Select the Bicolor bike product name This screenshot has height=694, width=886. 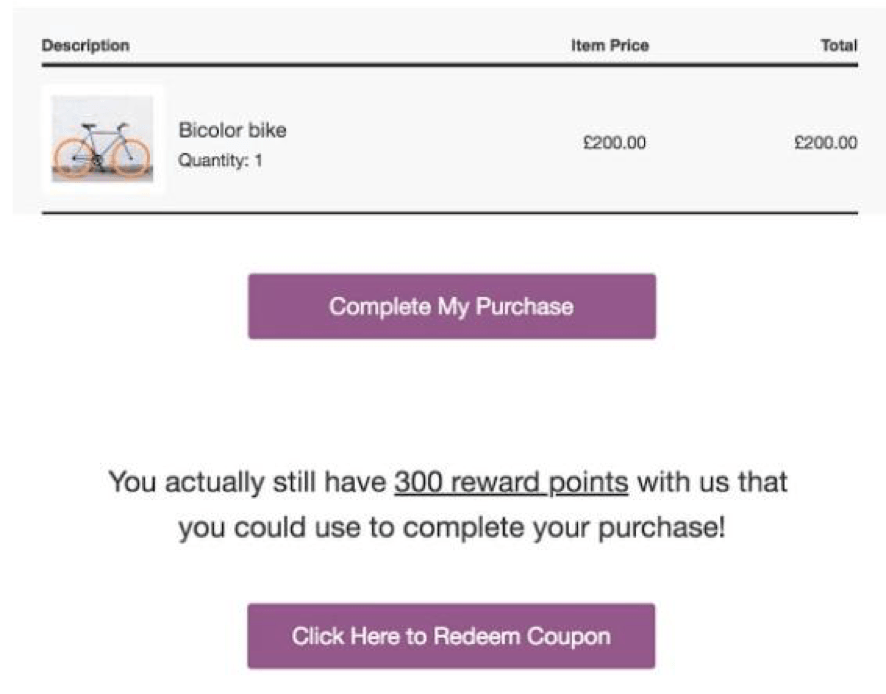pos(232,130)
